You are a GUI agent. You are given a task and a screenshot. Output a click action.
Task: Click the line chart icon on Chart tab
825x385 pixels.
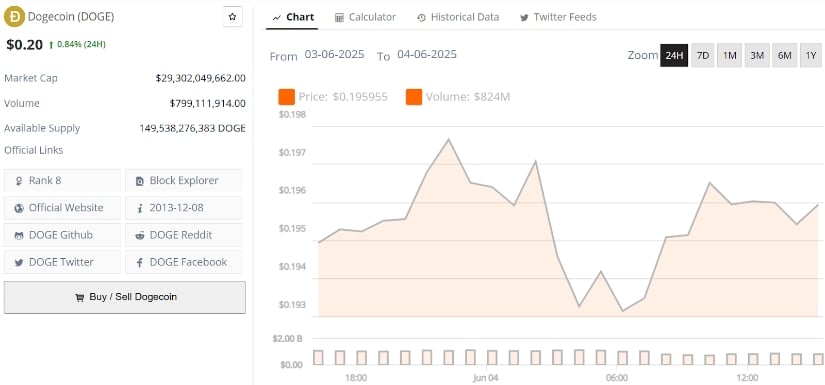coord(277,18)
